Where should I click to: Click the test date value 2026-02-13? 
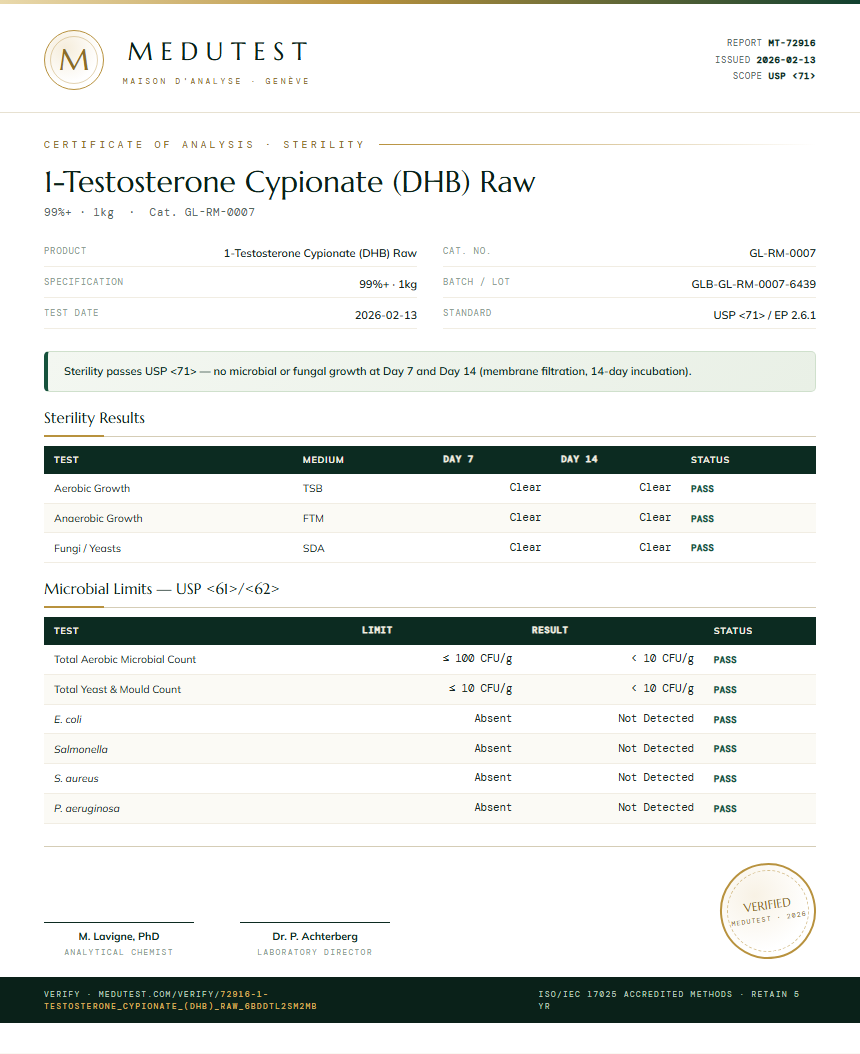point(386,315)
